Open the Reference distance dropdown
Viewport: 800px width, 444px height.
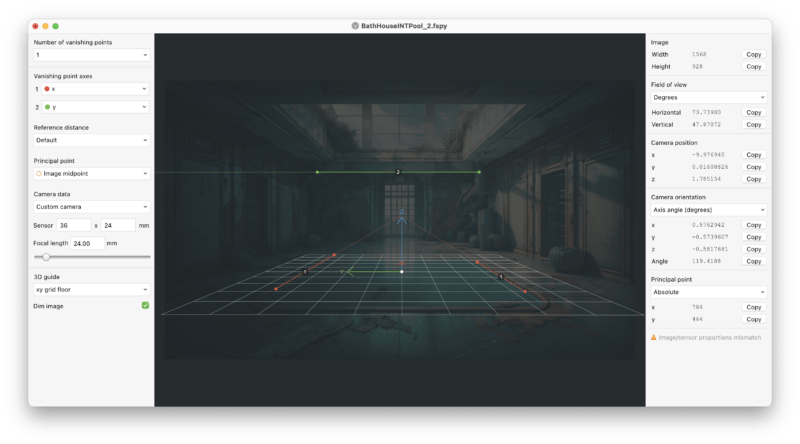(91, 140)
